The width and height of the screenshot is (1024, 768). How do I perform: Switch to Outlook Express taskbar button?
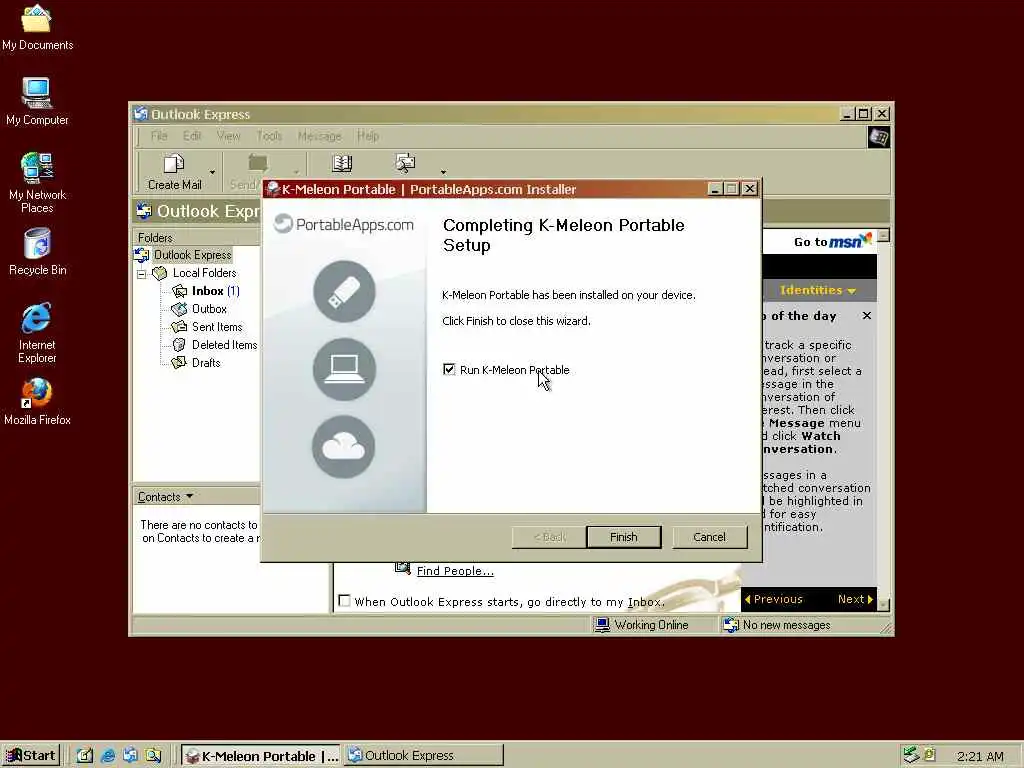click(424, 756)
